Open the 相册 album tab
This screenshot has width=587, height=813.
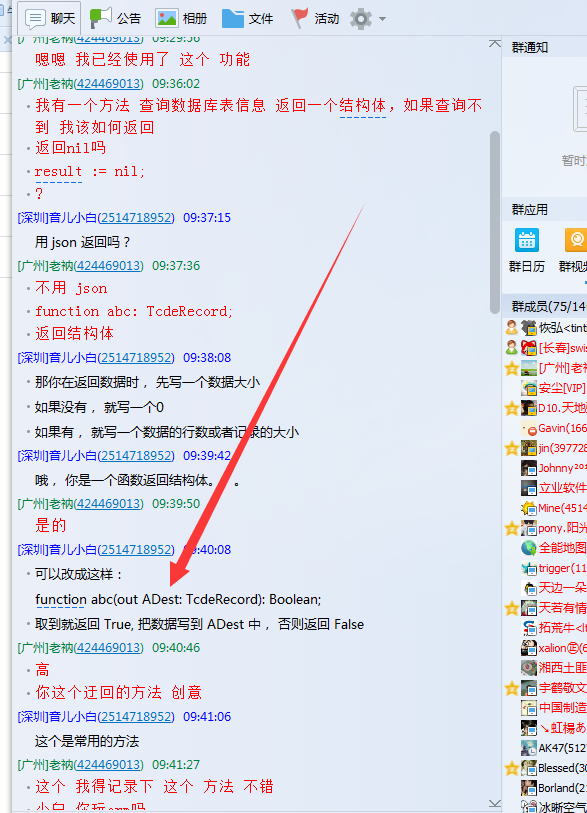[181, 19]
